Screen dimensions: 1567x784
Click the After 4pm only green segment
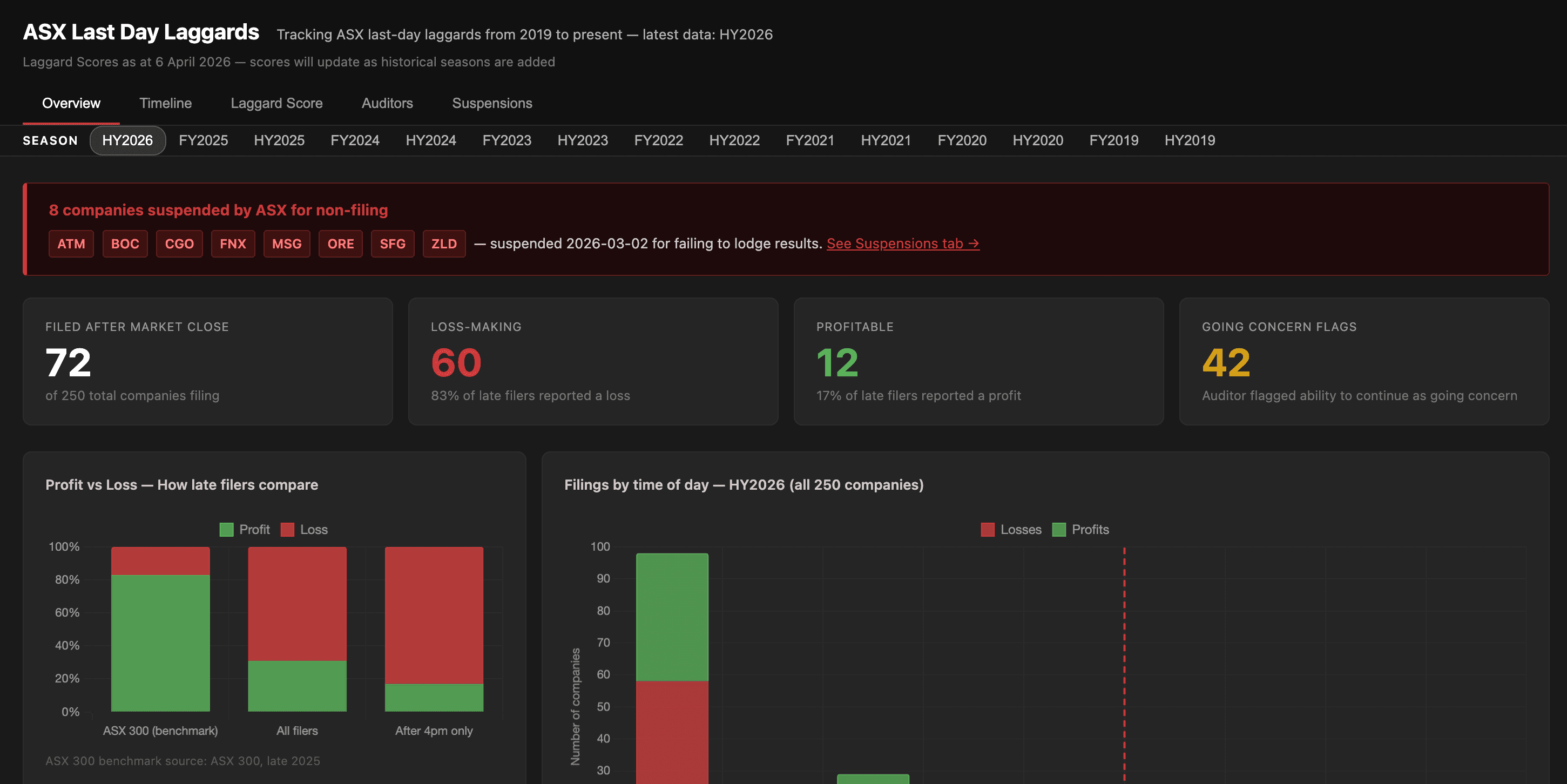(x=434, y=698)
